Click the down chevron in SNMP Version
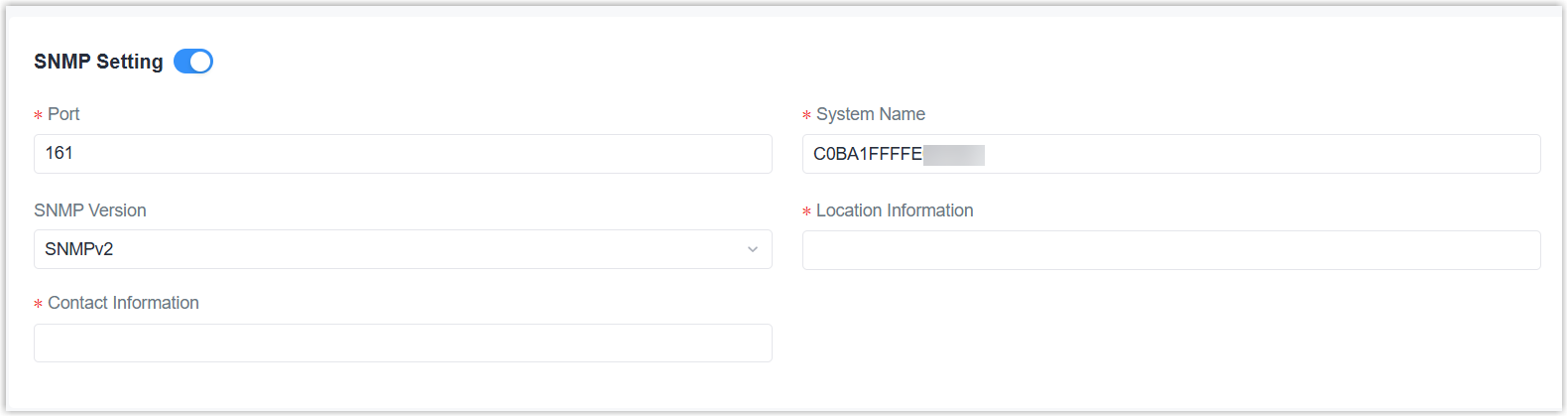 pyautogui.click(x=753, y=249)
